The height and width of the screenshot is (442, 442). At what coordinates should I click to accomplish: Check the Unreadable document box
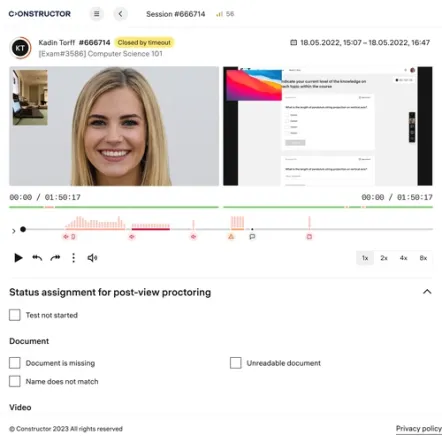click(x=236, y=363)
